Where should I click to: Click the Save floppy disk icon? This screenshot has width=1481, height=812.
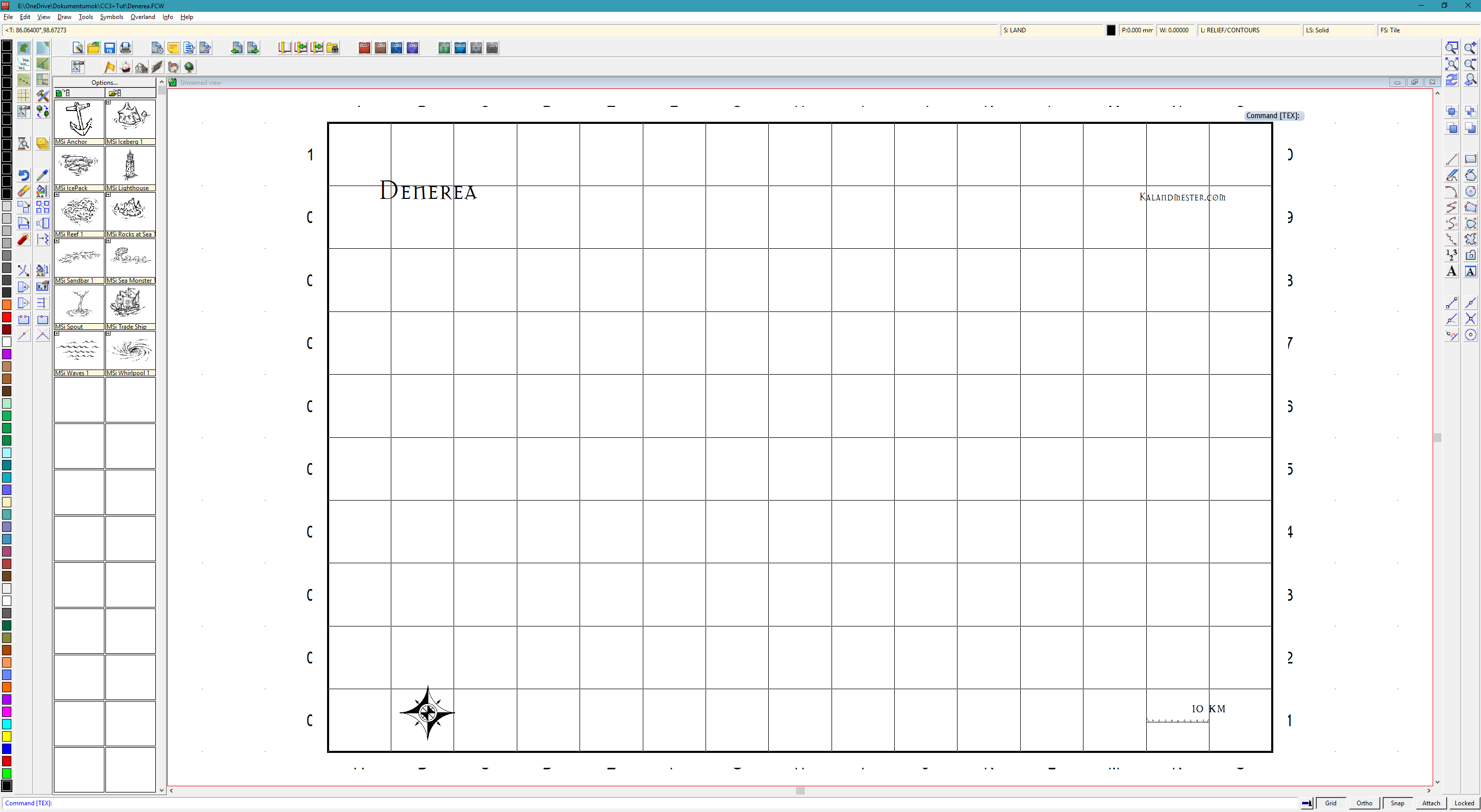(109, 48)
